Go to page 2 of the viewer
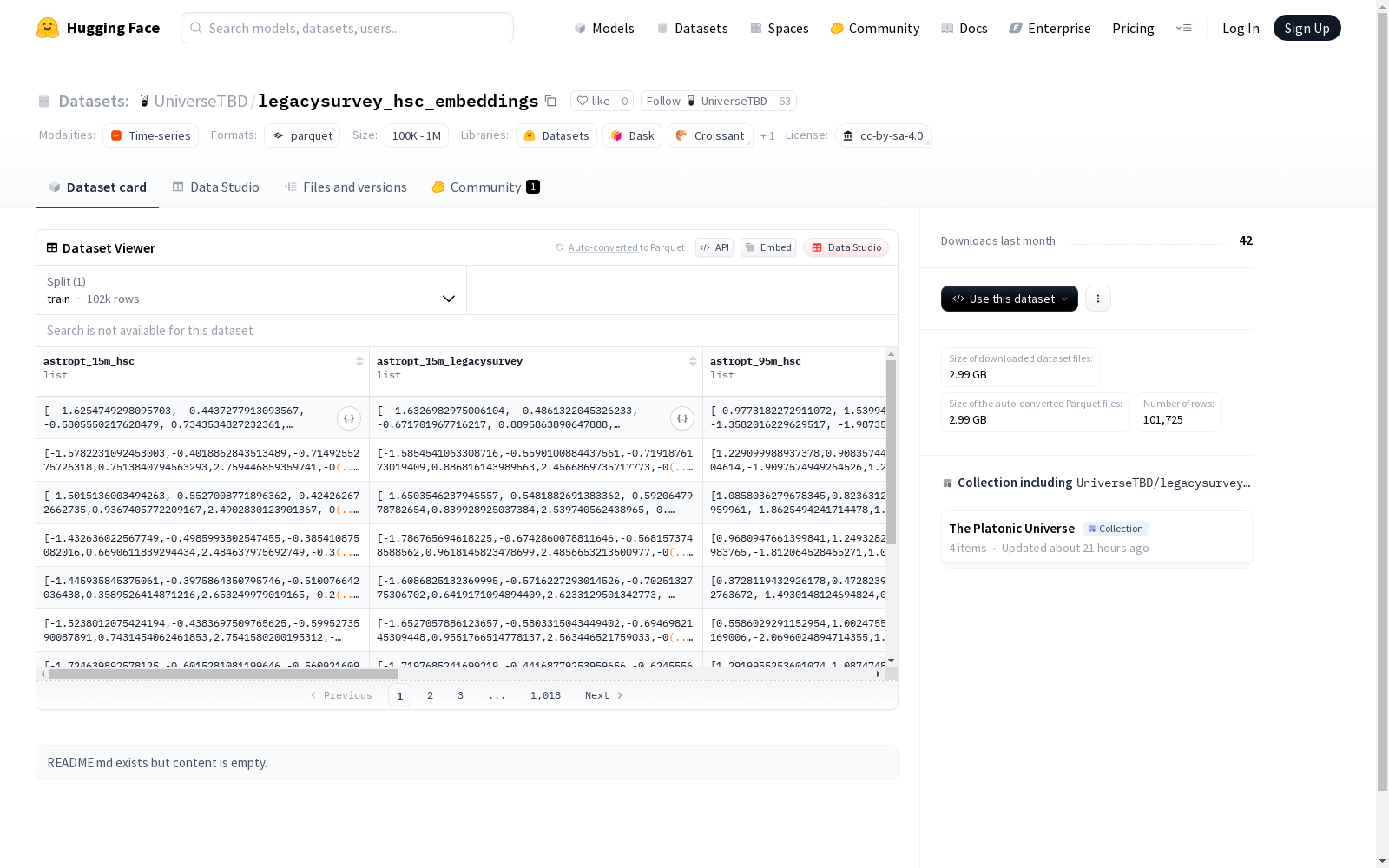 [430, 695]
